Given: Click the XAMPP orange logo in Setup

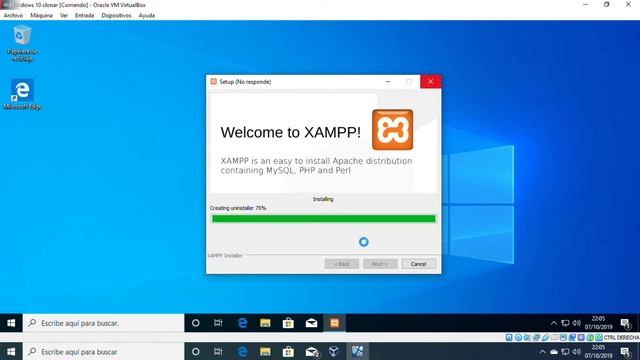Looking at the screenshot, I should (392, 129).
